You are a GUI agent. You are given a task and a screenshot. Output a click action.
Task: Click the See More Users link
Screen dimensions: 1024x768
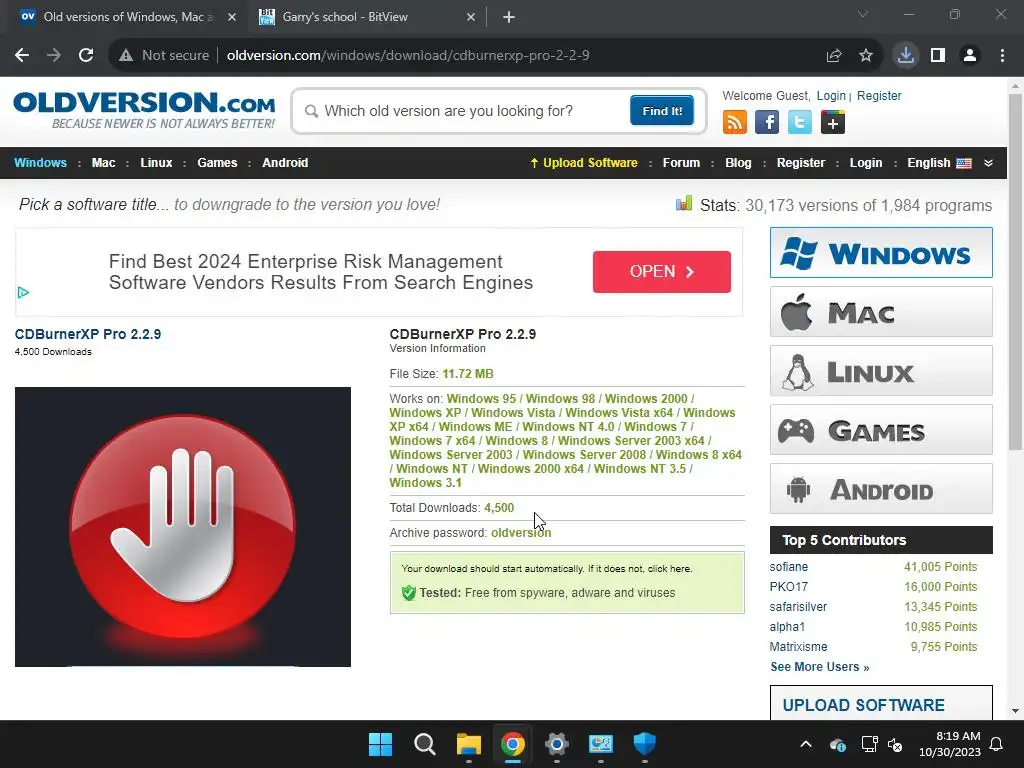pyautogui.click(x=820, y=667)
